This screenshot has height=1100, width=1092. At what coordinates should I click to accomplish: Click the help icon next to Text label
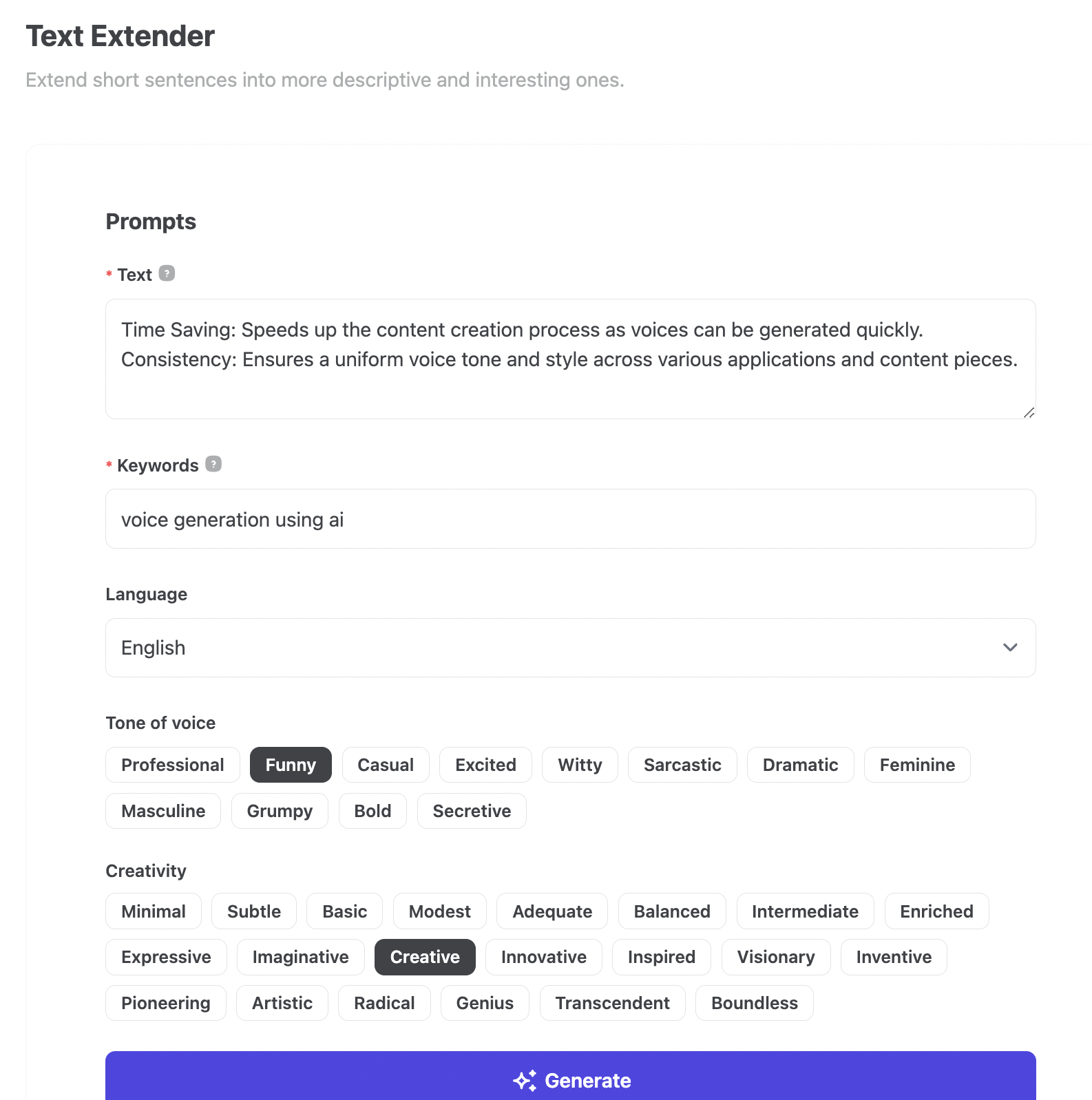[x=167, y=273]
